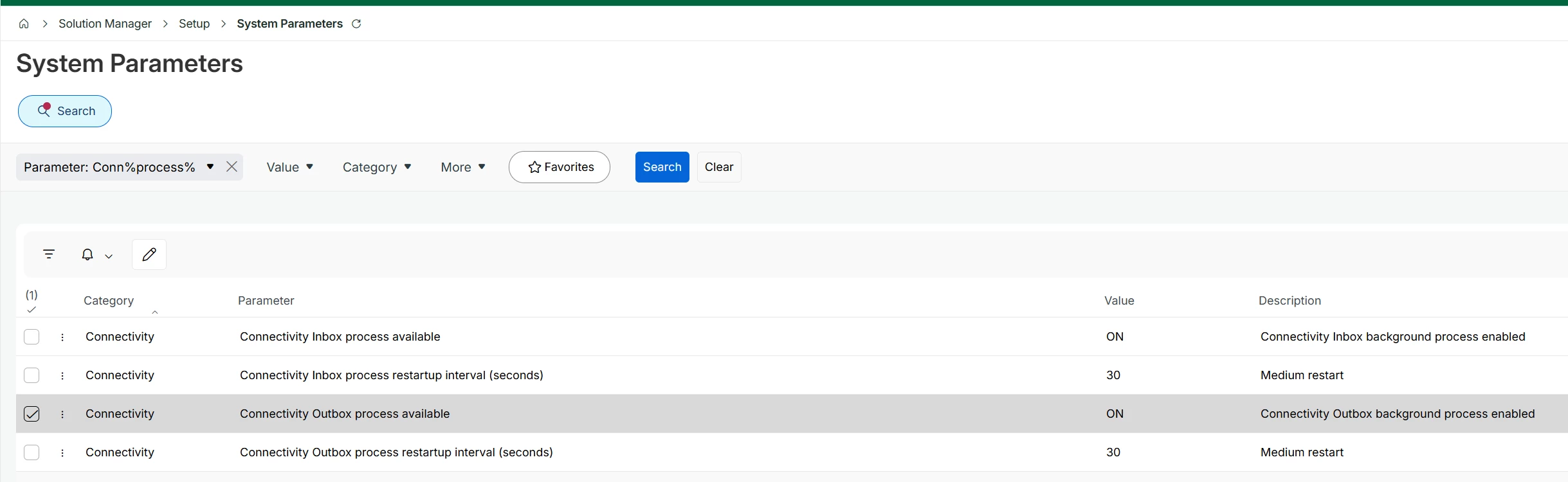Click the blue Search button
Viewport: 1568px width, 482px height.
pos(662,167)
